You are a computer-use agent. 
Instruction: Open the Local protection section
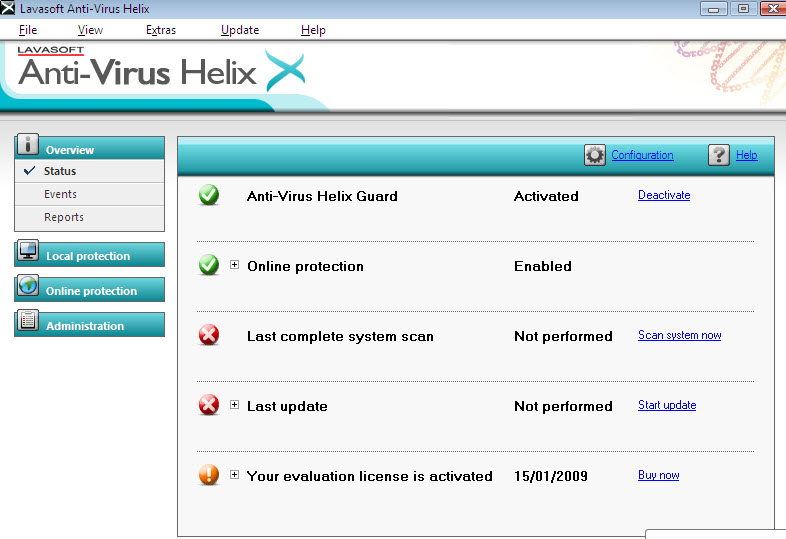click(x=89, y=254)
